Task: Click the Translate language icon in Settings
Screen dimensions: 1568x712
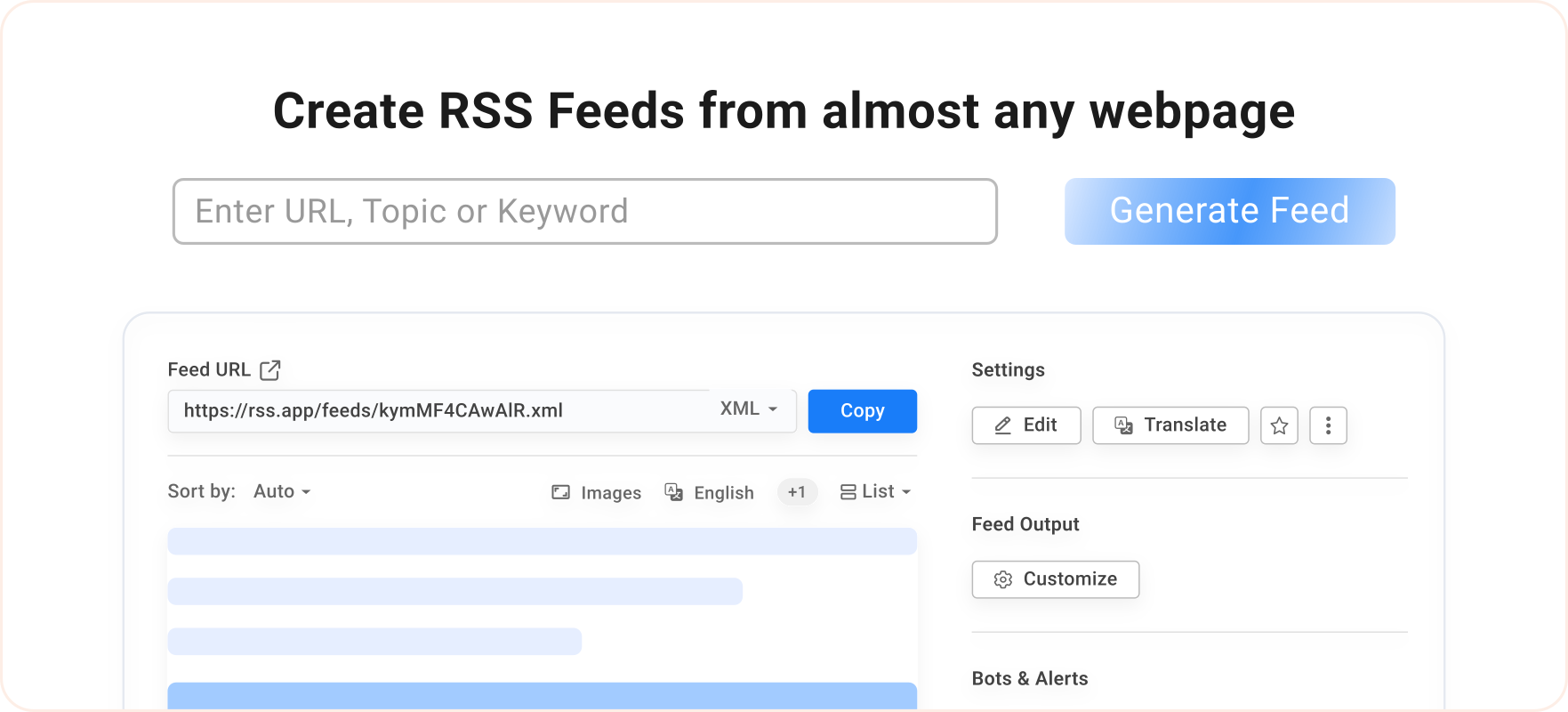Action: (x=1122, y=425)
